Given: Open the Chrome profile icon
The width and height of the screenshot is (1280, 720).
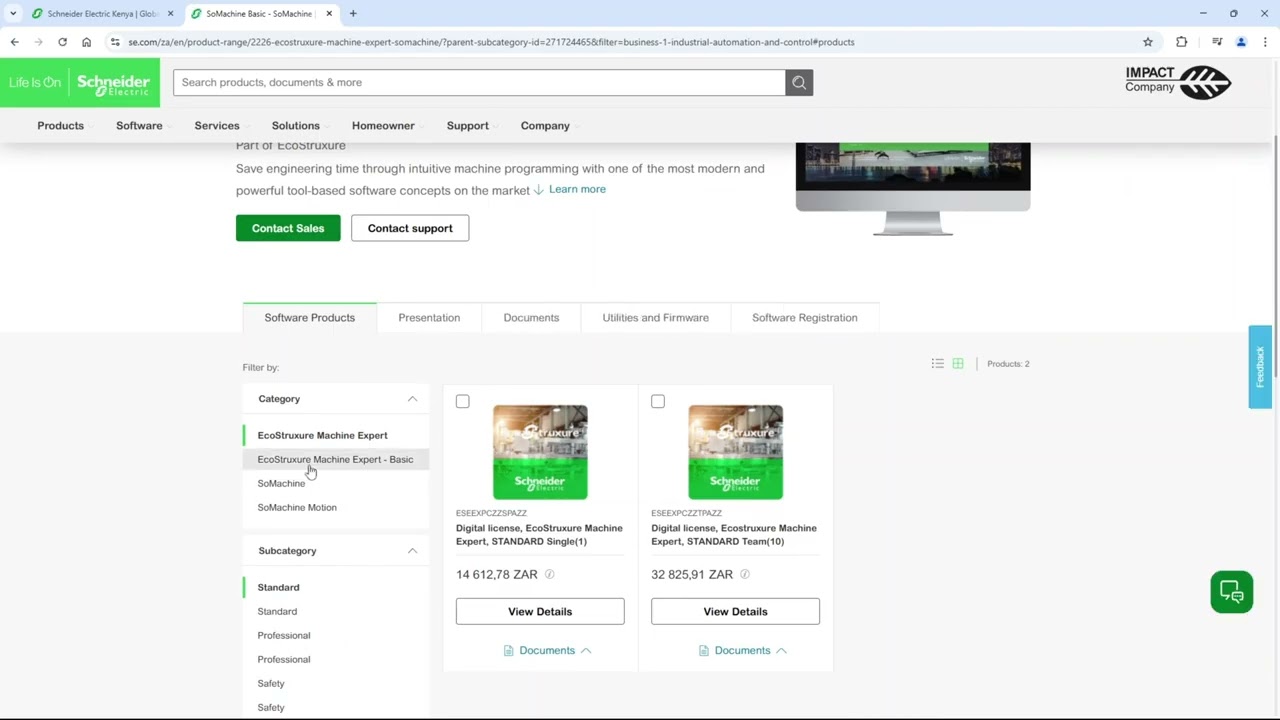Looking at the screenshot, I should (x=1241, y=42).
